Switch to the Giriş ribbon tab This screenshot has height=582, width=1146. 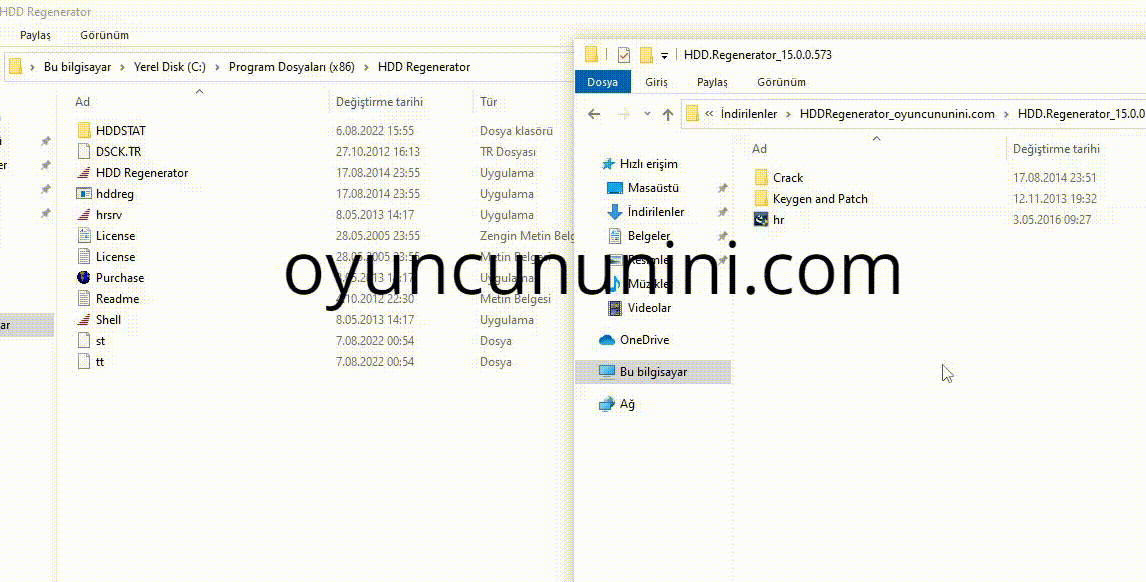pyautogui.click(x=656, y=82)
